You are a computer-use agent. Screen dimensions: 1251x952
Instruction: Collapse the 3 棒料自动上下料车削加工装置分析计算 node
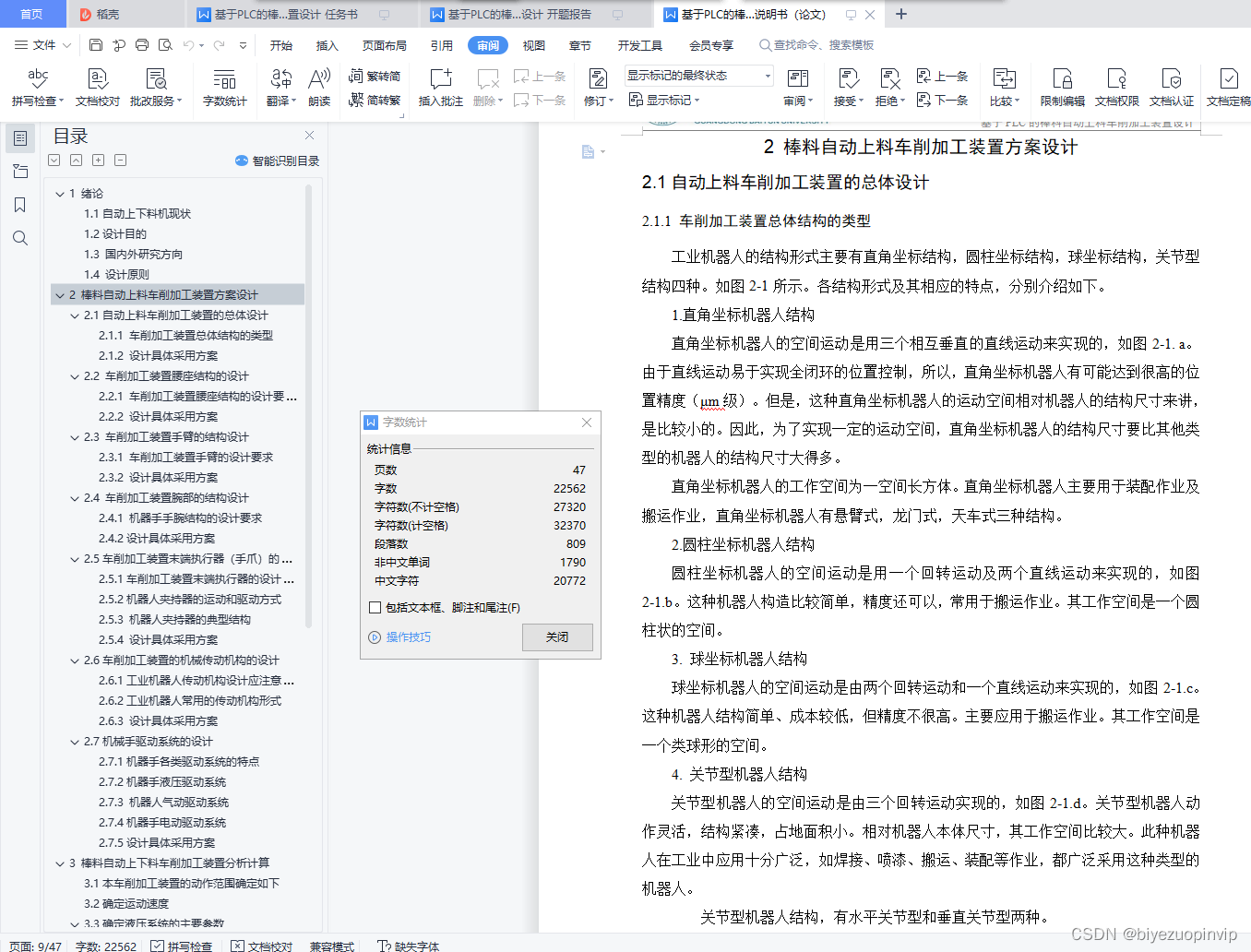[60, 863]
